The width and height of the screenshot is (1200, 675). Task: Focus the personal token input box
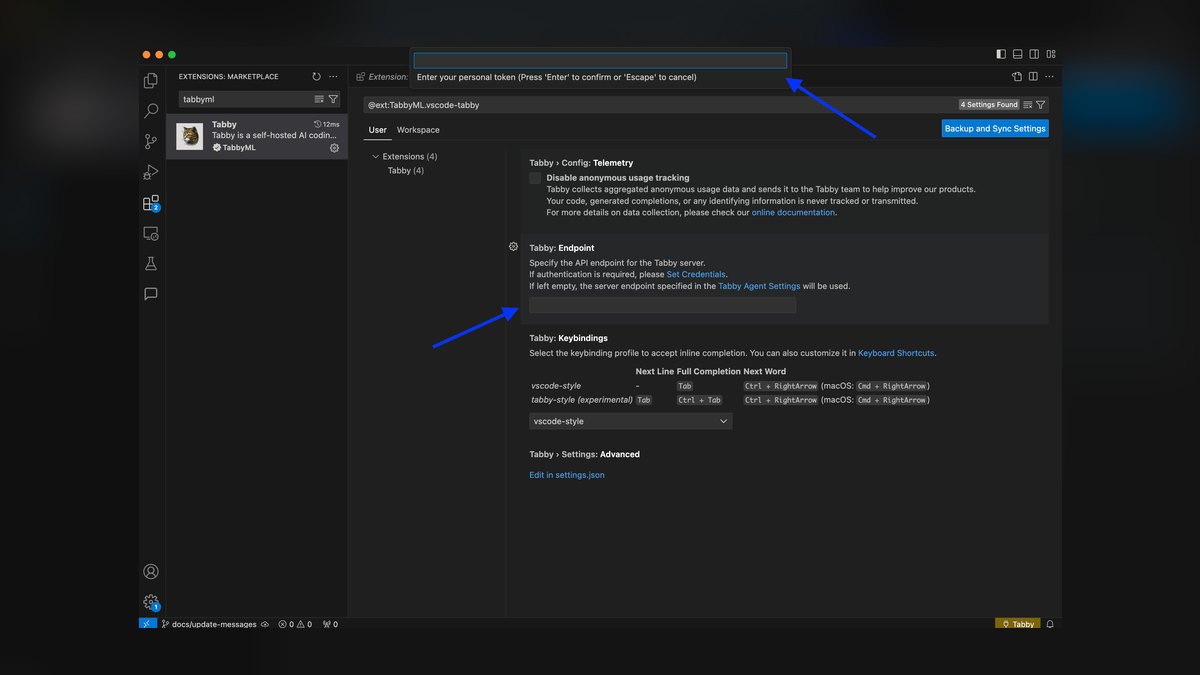point(600,60)
